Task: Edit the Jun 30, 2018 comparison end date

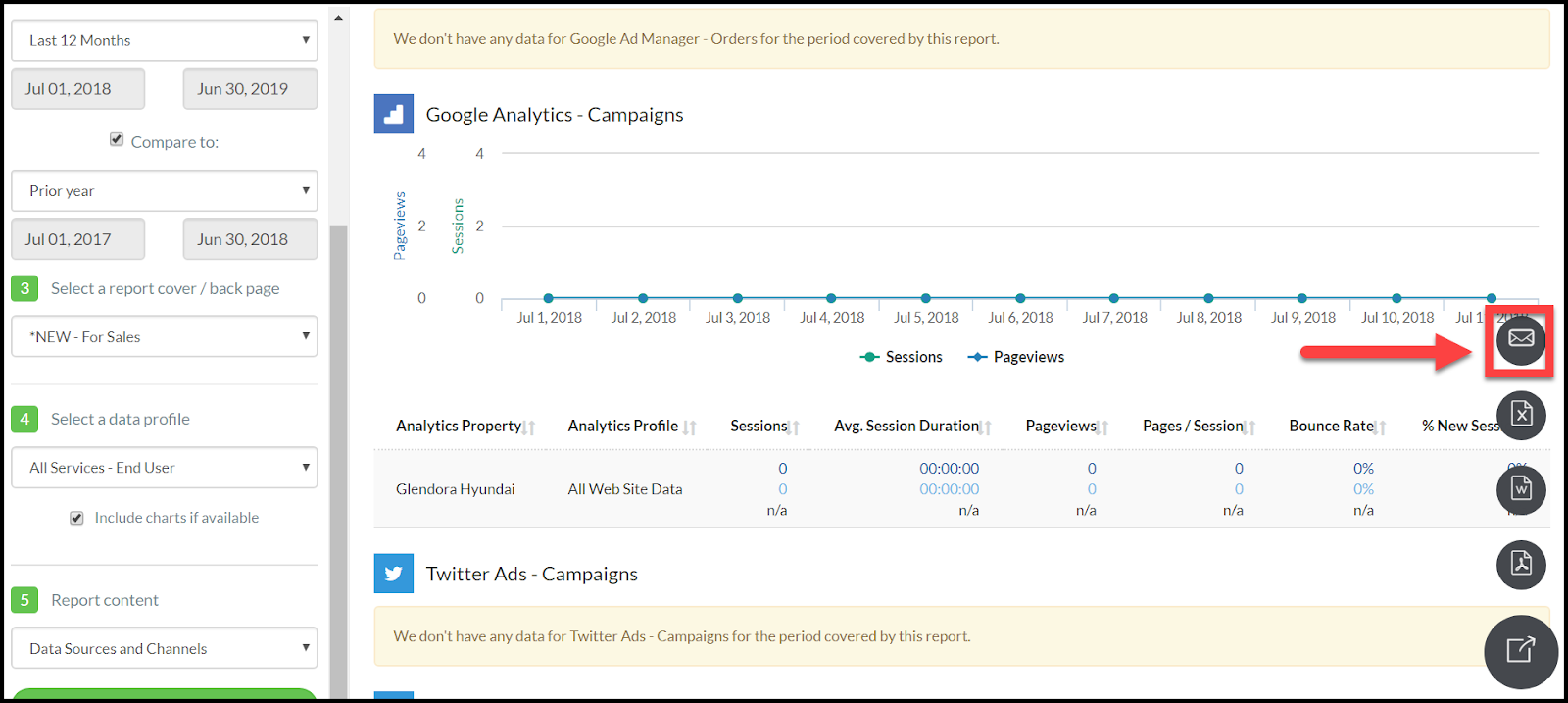Action: click(250, 239)
